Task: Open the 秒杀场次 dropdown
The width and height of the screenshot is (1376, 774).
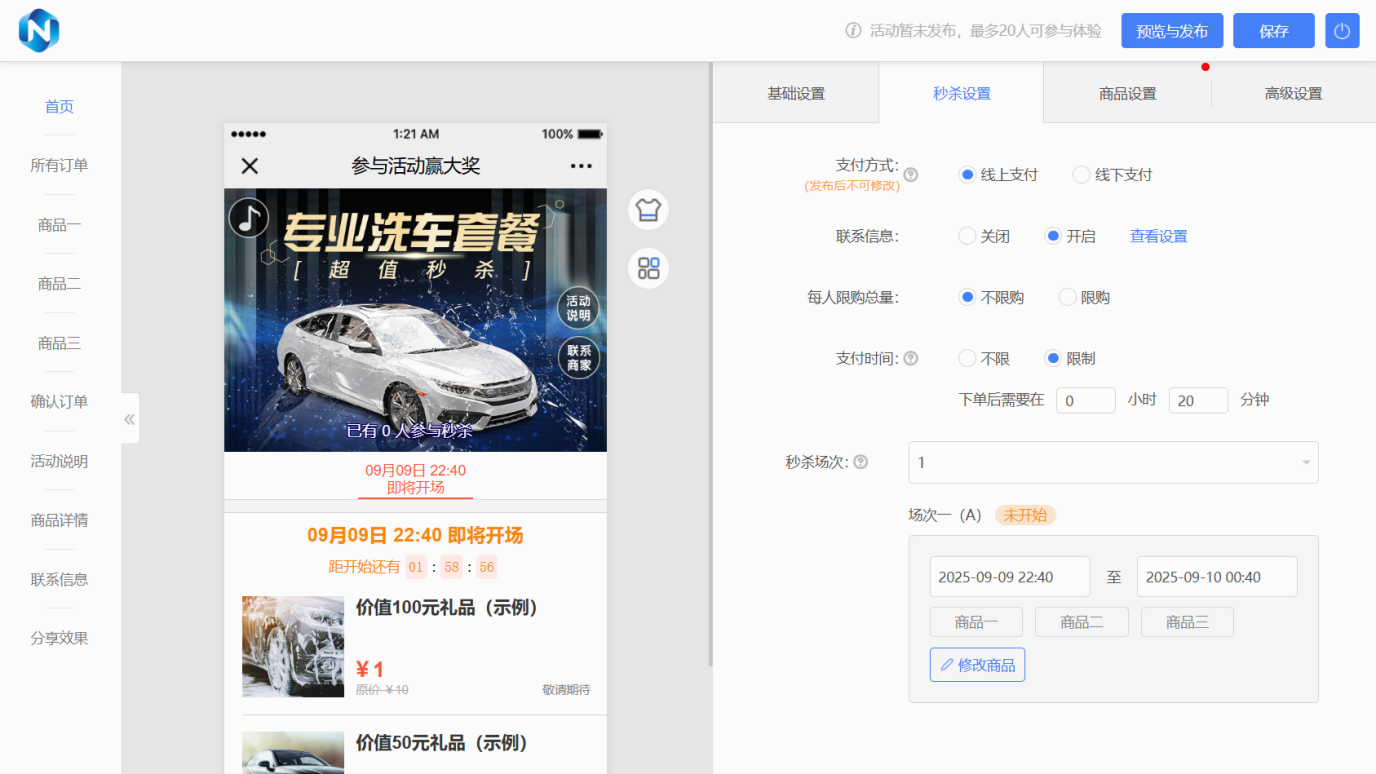Action: (x=1113, y=463)
